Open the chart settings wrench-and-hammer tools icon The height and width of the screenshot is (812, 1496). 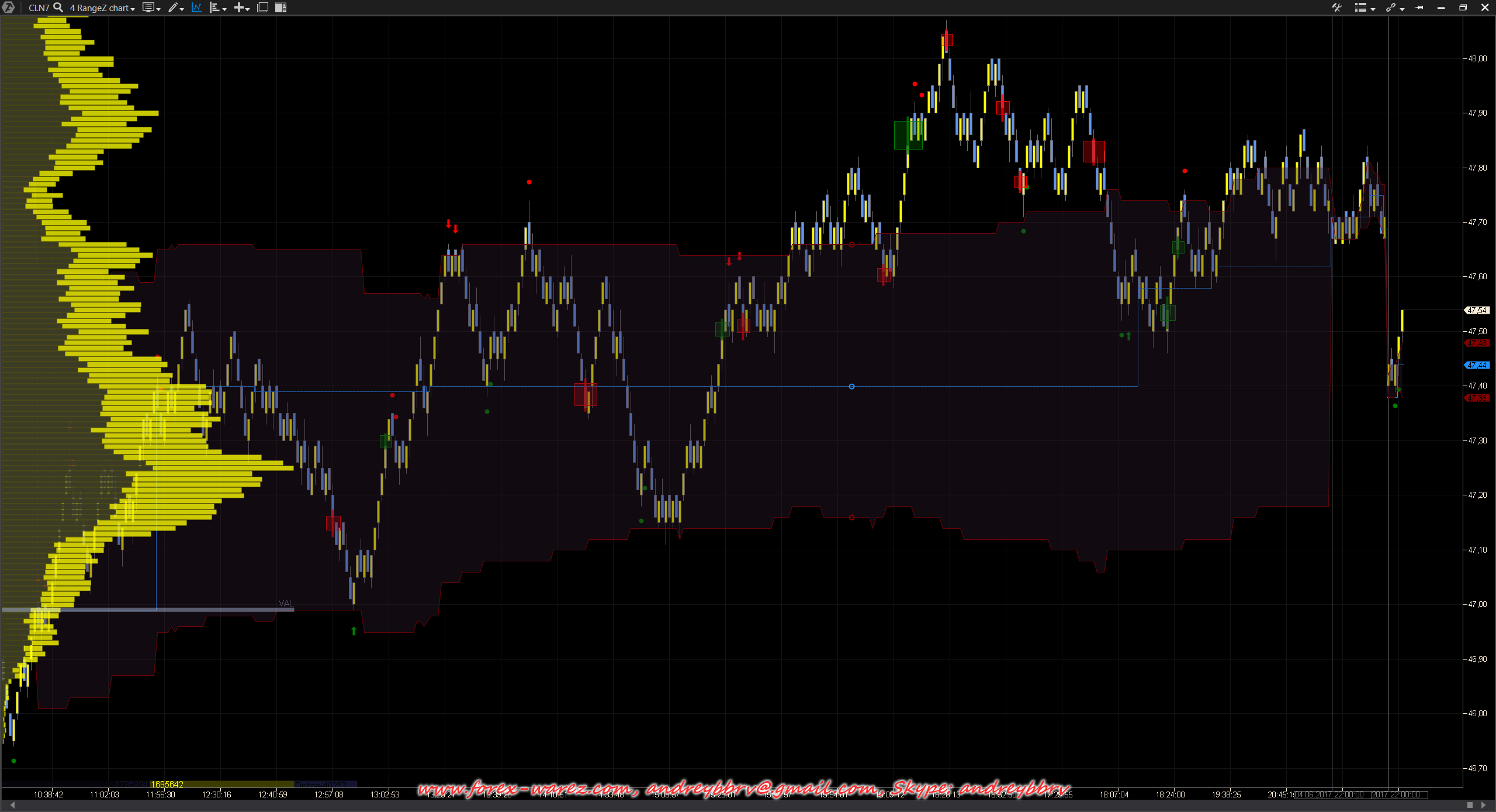[1336, 8]
